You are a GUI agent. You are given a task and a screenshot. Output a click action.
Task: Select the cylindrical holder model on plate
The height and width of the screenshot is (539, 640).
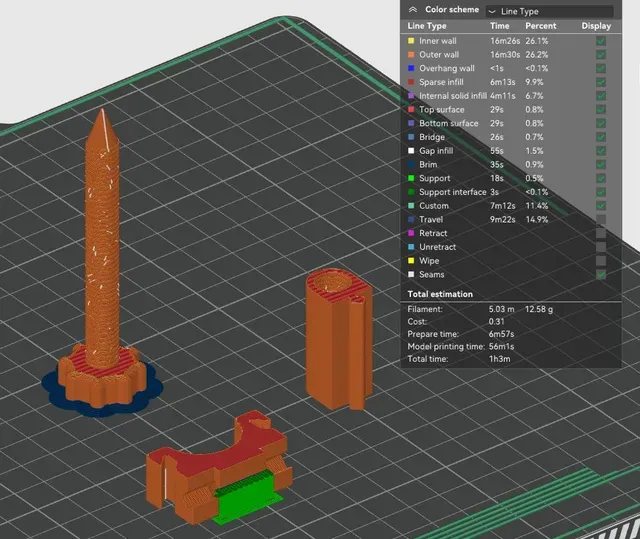339,339
